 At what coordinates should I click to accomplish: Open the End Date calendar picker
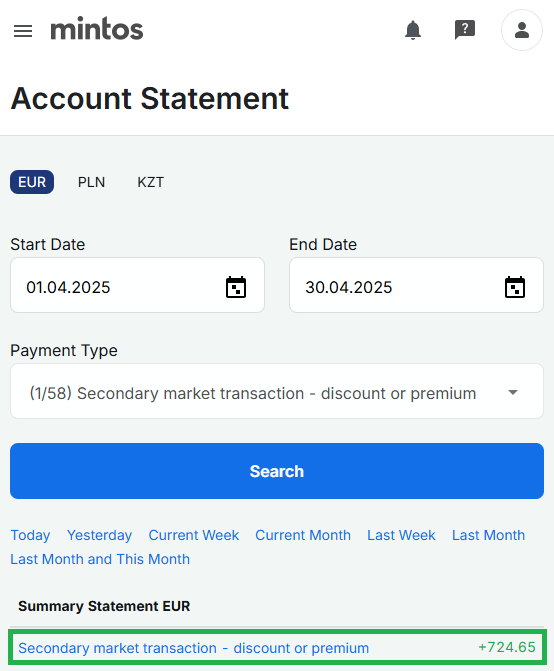[x=515, y=287]
